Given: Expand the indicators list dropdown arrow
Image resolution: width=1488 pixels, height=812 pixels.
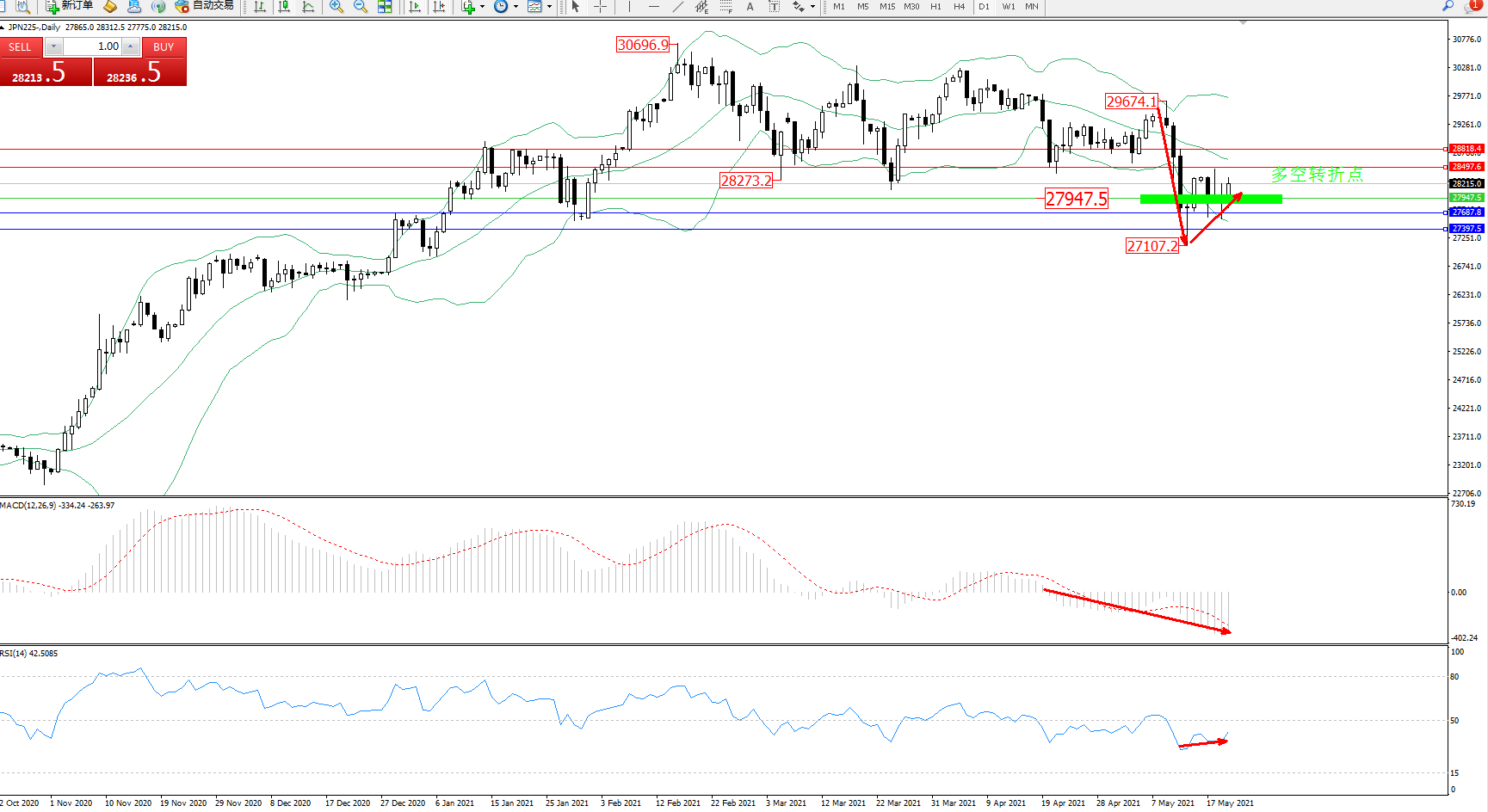Looking at the screenshot, I should click(x=482, y=7).
